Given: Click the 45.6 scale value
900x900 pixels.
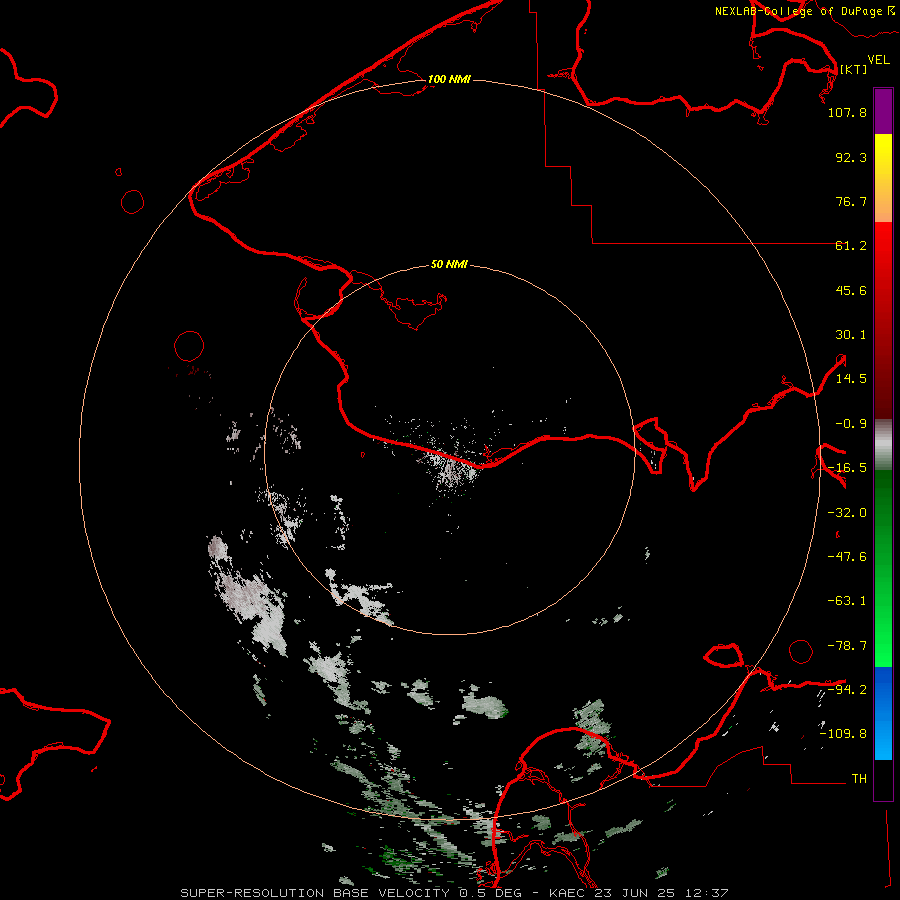Looking at the screenshot, I should coord(851,290).
